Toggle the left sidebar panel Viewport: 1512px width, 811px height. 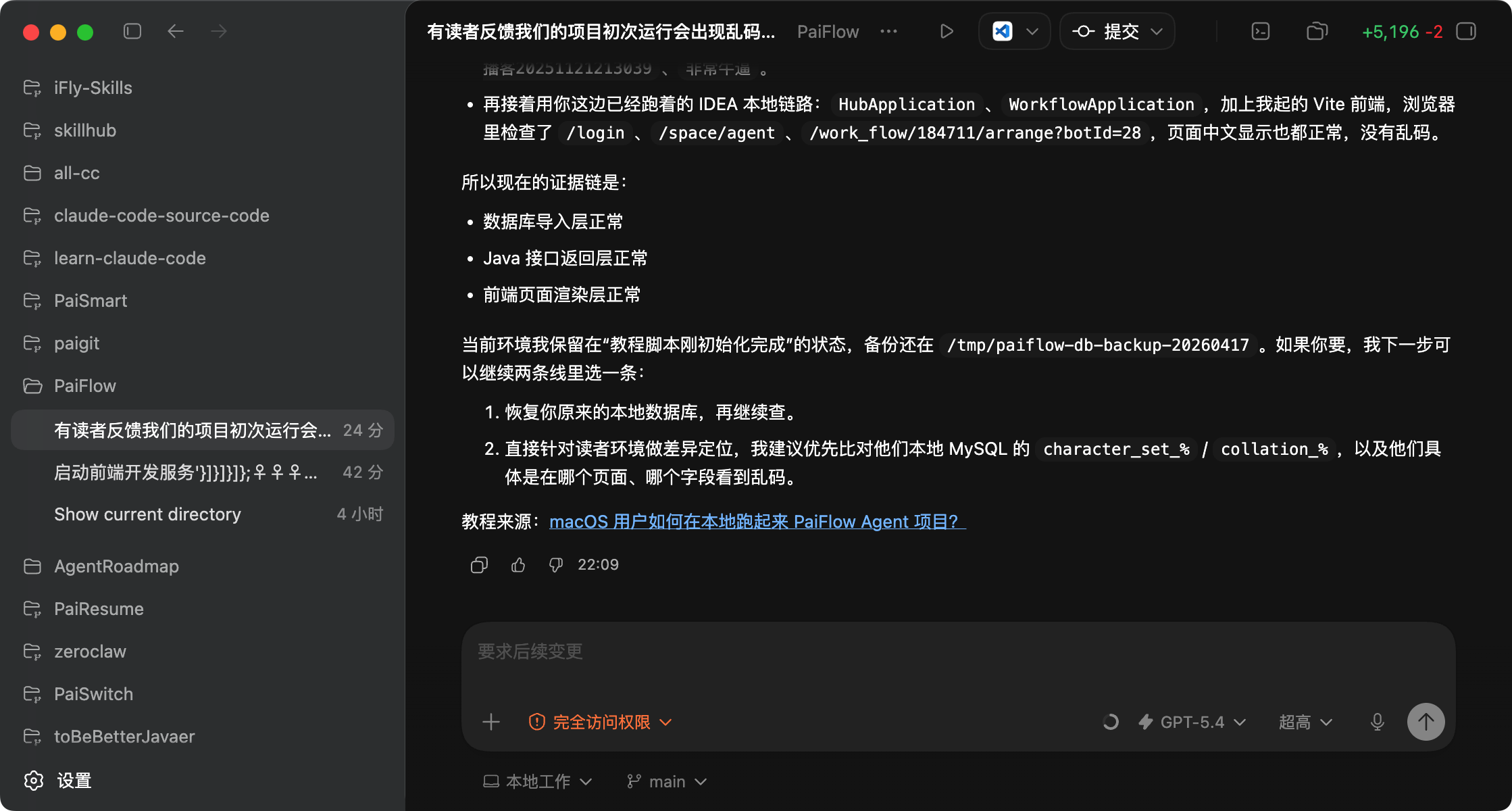(132, 32)
